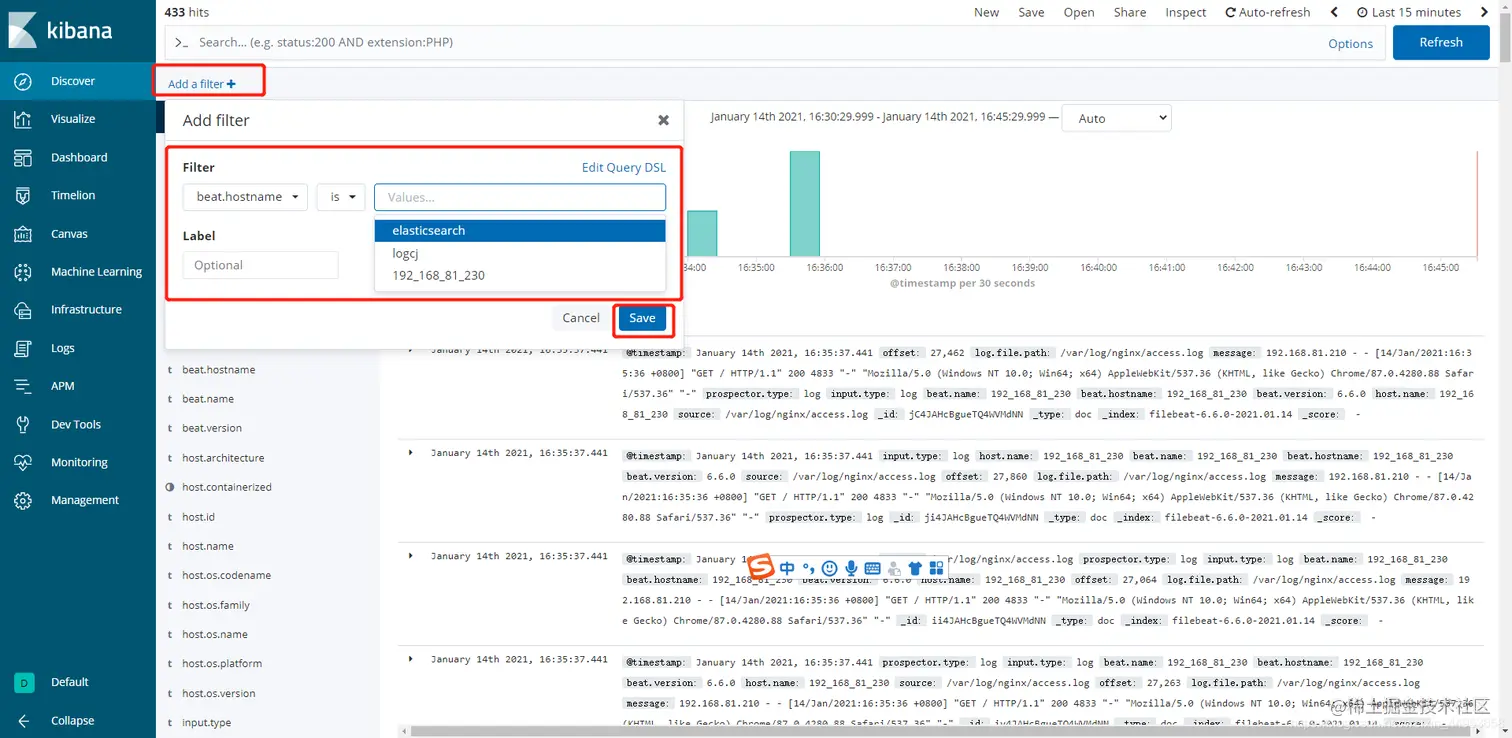Open the Auto interval dropdown
Screen dimensions: 1512x738
click(1116, 118)
